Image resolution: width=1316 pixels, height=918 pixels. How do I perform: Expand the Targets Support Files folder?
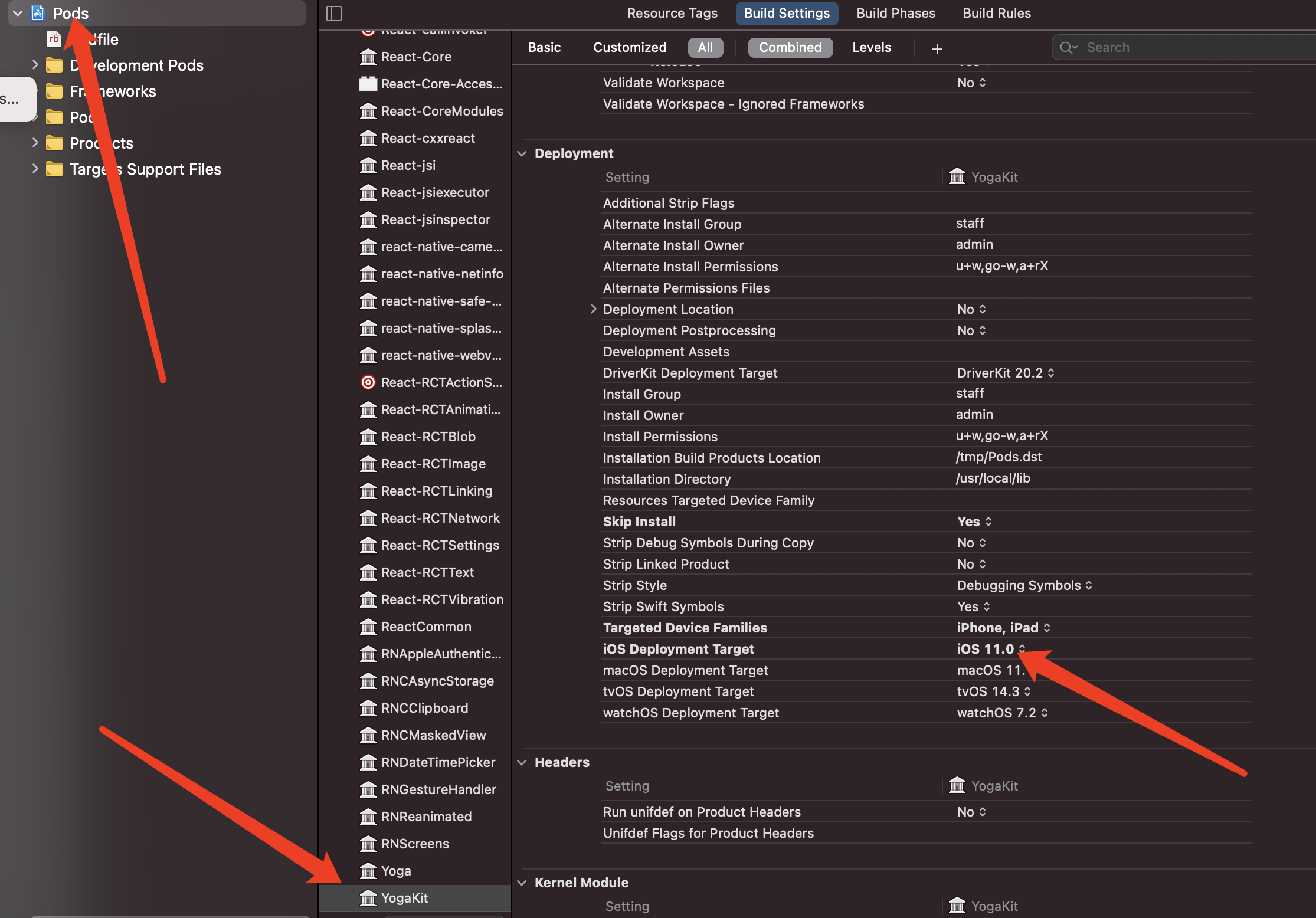pyautogui.click(x=34, y=168)
